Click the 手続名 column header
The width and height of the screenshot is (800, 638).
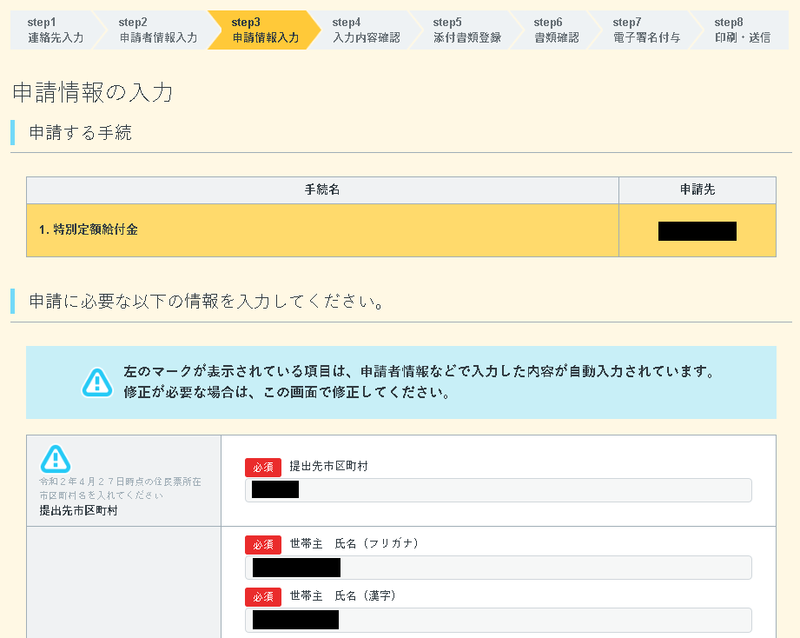coord(322,190)
